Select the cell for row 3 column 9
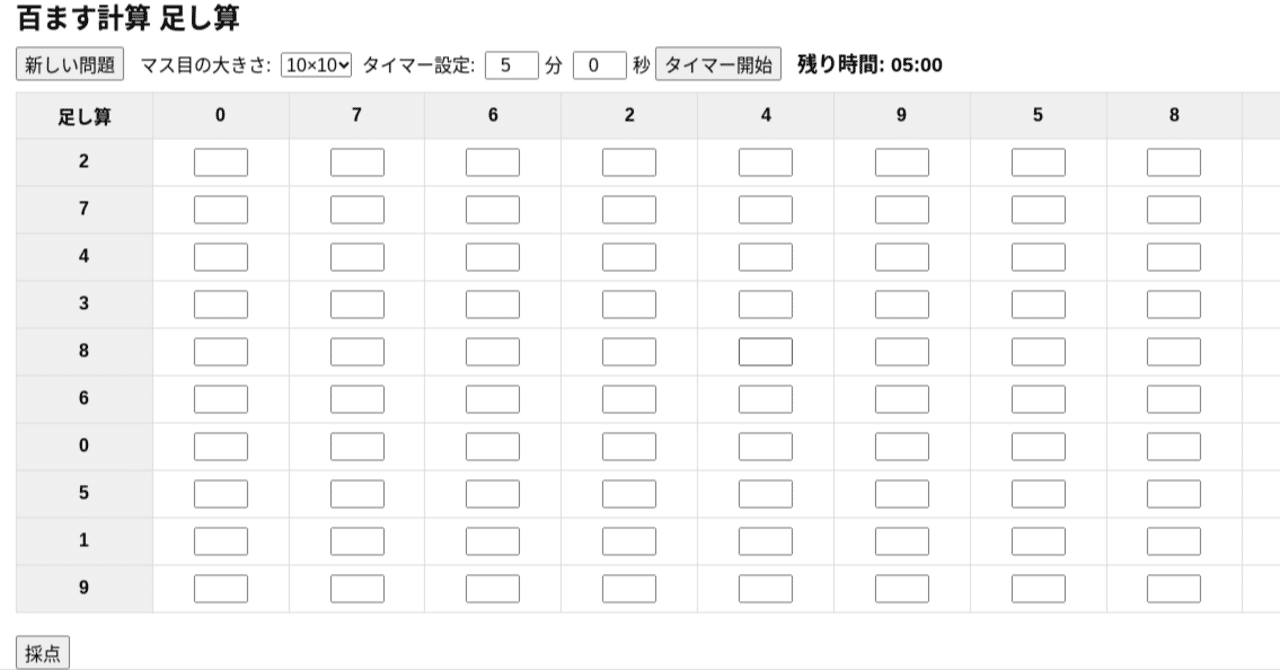 [x=901, y=304]
